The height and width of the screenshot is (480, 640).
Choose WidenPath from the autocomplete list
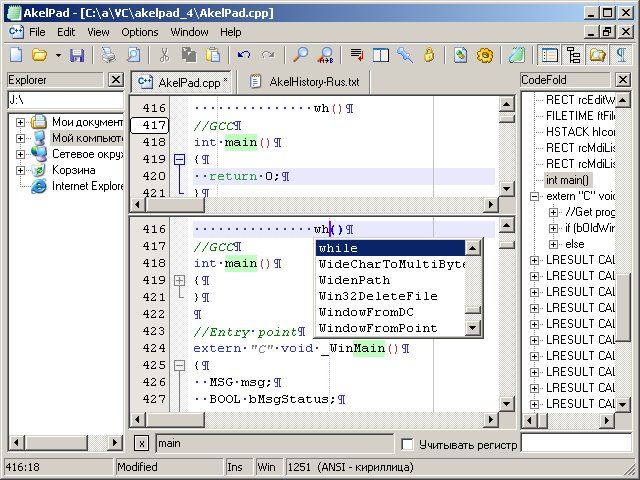click(x=391, y=280)
